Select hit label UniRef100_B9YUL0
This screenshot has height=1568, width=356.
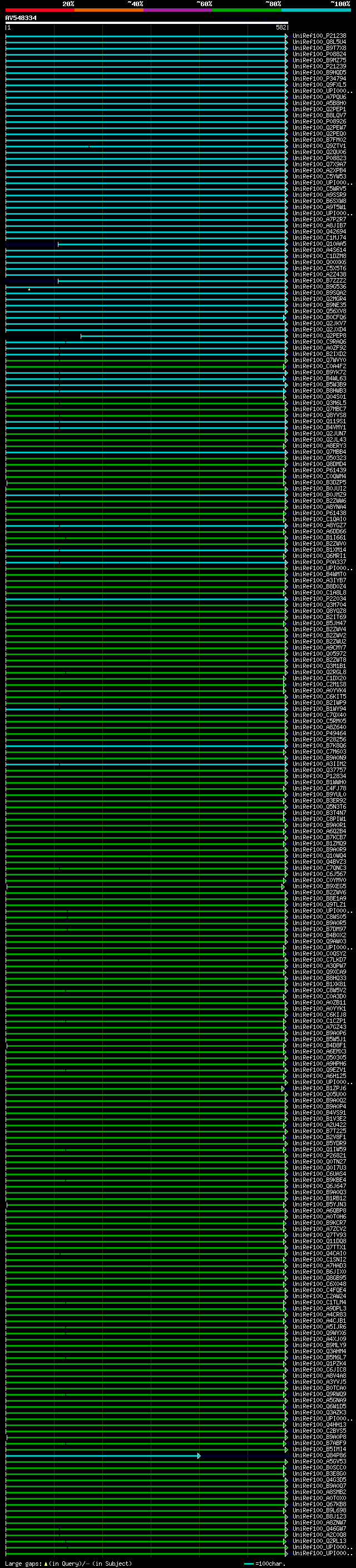tap(319, 795)
